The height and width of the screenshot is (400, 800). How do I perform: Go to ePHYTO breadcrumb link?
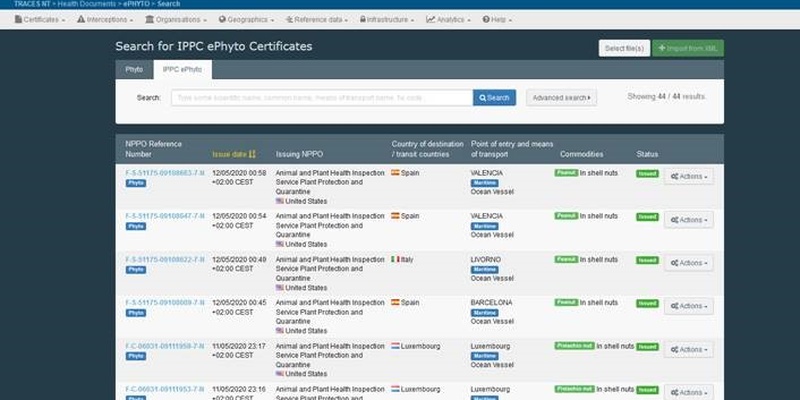(137, 4)
